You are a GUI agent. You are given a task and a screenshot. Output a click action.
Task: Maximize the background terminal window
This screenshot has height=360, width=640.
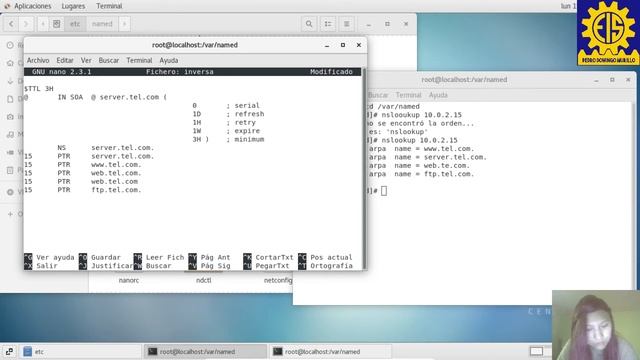coord(612,80)
